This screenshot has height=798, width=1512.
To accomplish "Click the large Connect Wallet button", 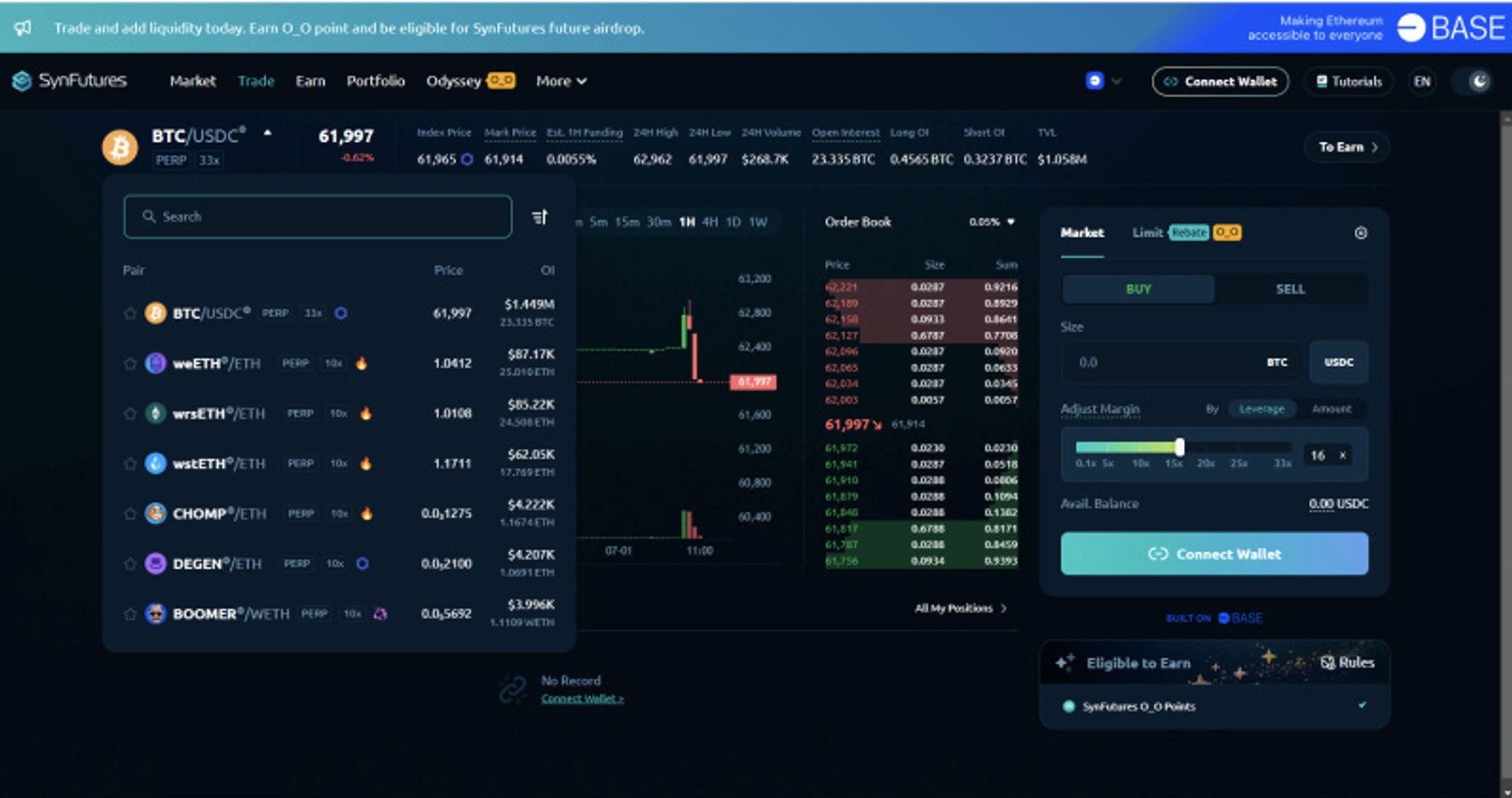I will point(1214,554).
